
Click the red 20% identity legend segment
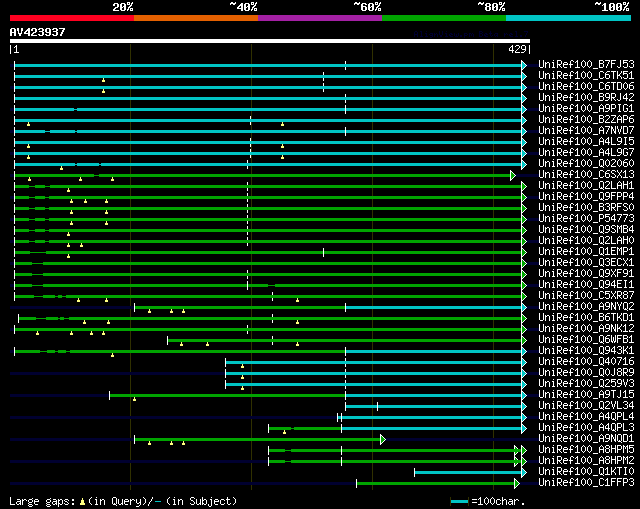pos(72,18)
